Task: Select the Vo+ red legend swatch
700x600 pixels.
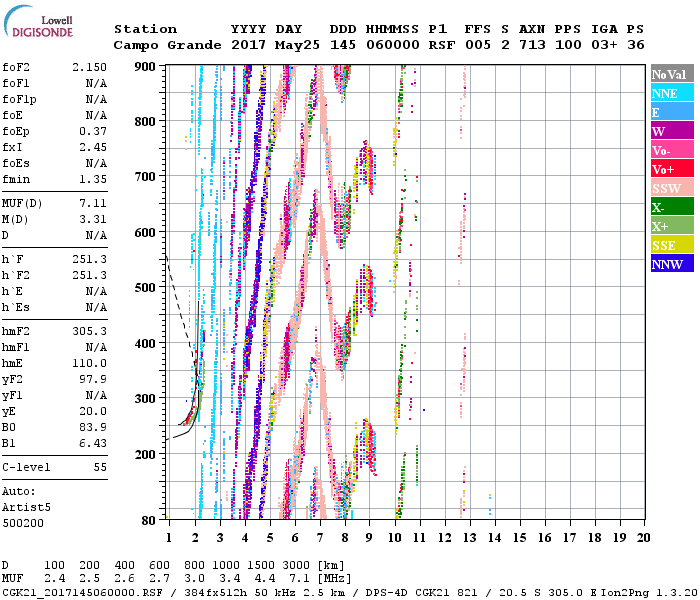Action: (672, 169)
